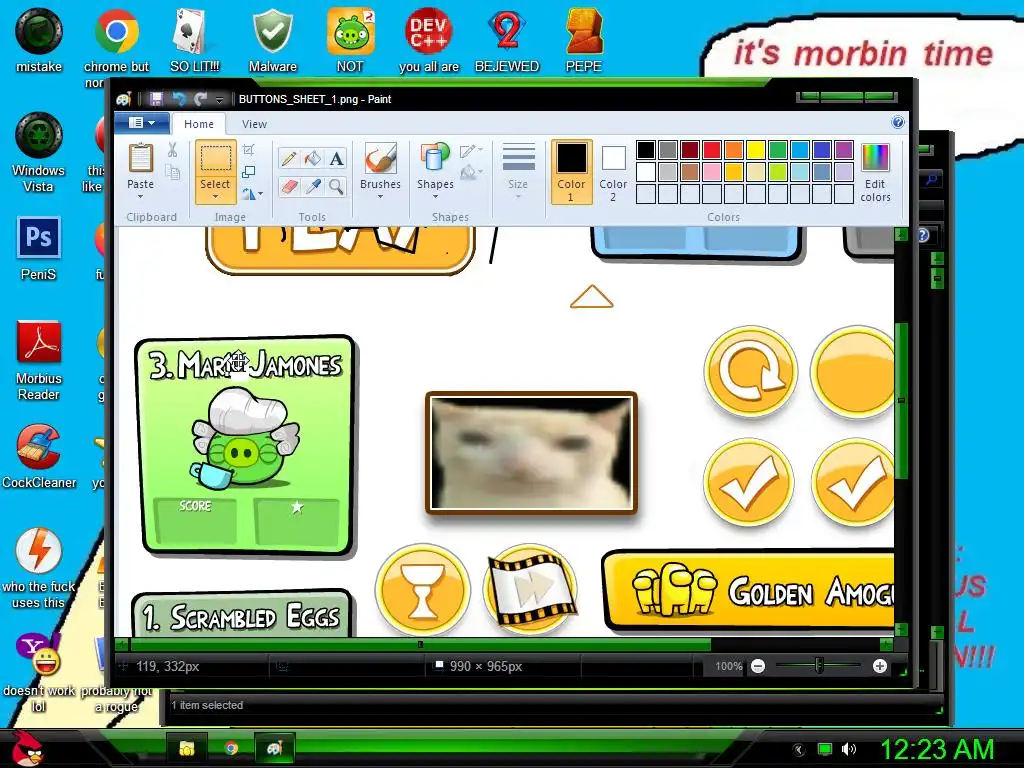
Task: Open the Shape fill dropdown
Action: click(x=472, y=172)
